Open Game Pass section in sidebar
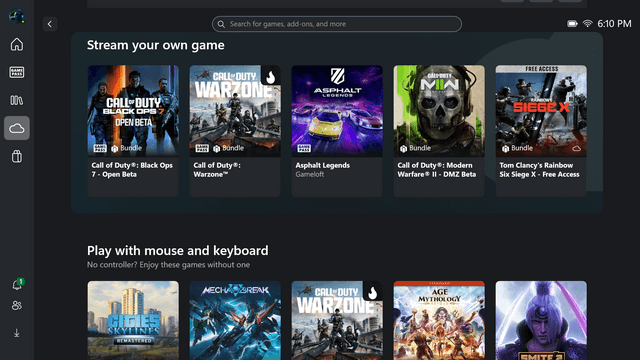 click(17, 72)
